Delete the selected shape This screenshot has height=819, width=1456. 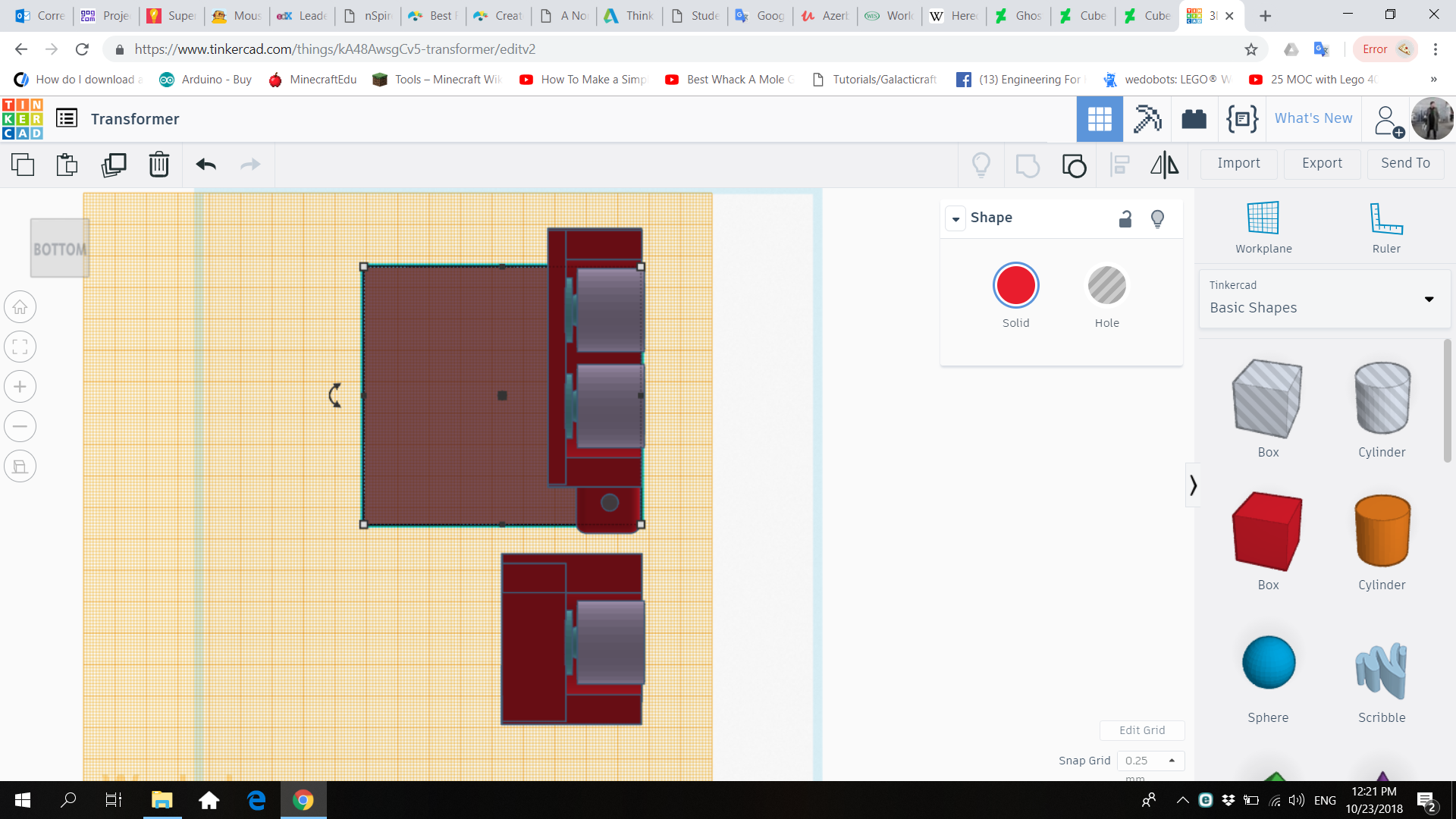point(159,165)
